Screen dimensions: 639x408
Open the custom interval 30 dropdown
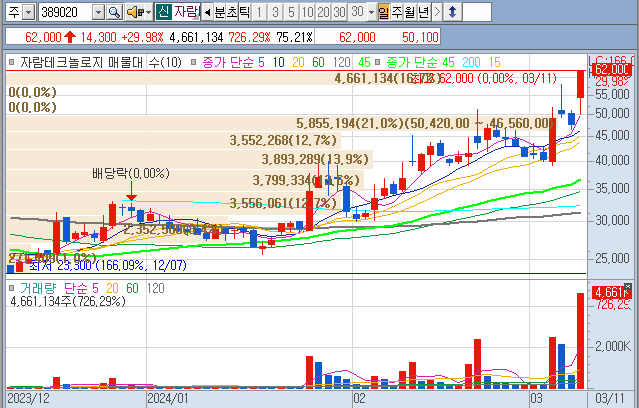pos(371,12)
